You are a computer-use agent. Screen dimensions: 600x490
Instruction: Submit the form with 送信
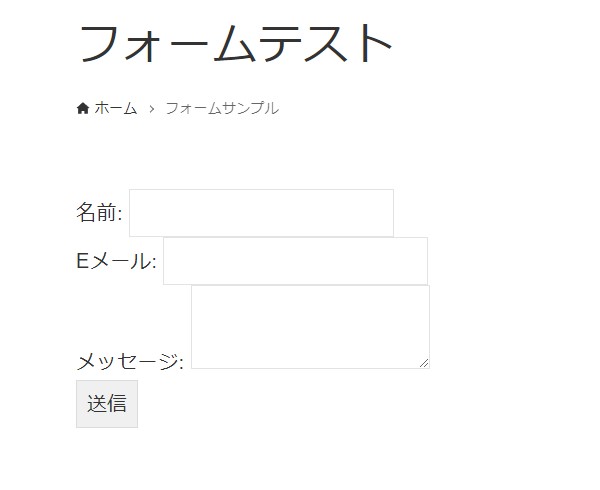click(x=106, y=404)
